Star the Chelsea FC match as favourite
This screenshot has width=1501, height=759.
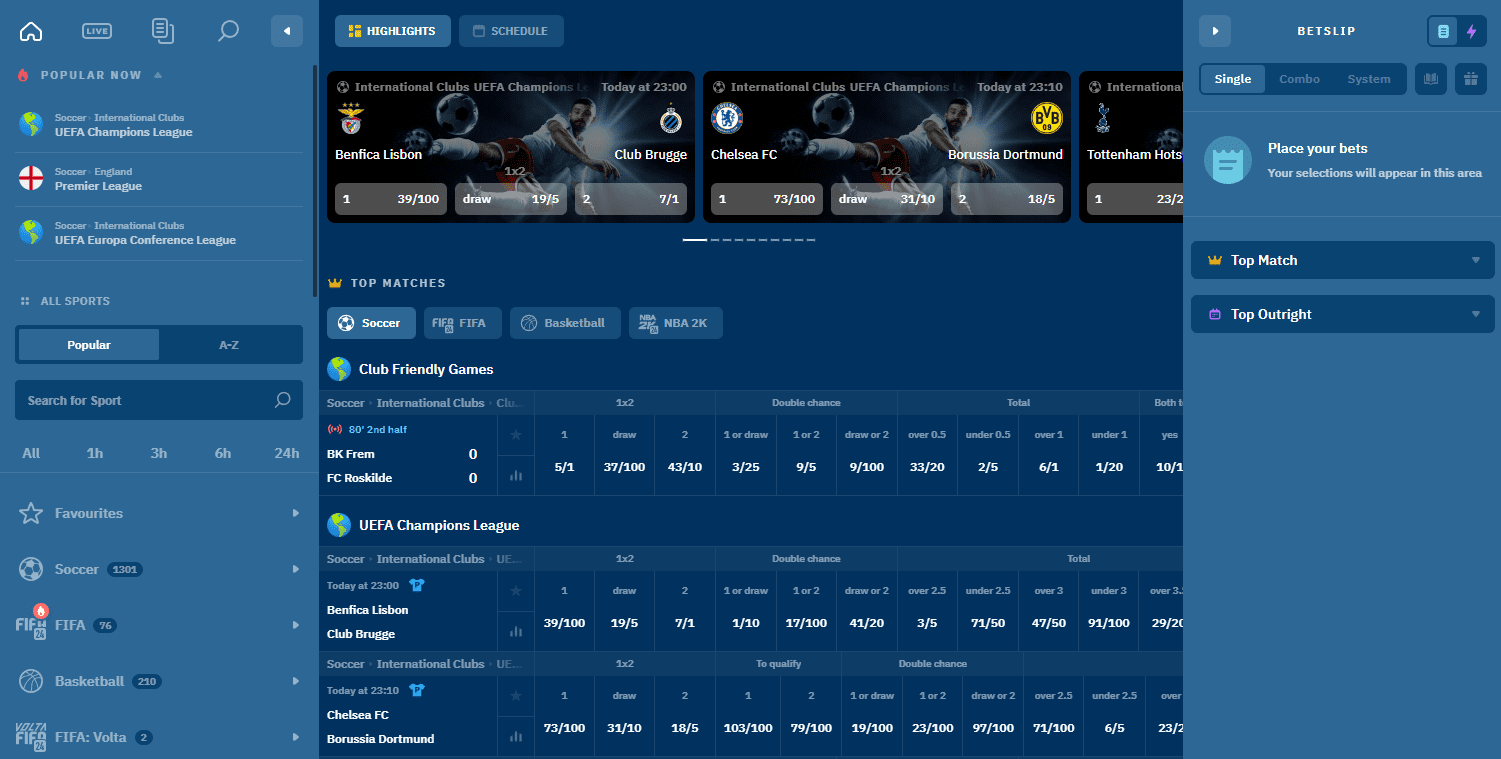[x=516, y=696]
